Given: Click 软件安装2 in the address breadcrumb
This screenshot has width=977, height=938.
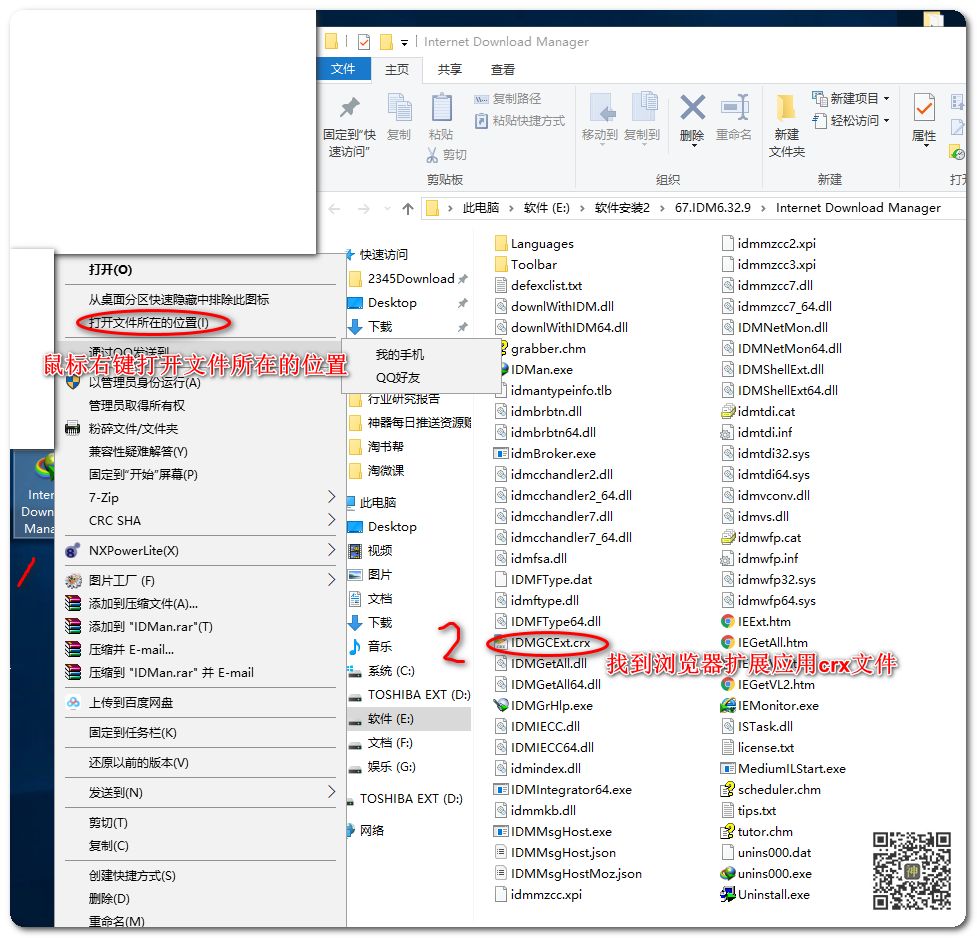Looking at the screenshot, I should tap(622, 208).
